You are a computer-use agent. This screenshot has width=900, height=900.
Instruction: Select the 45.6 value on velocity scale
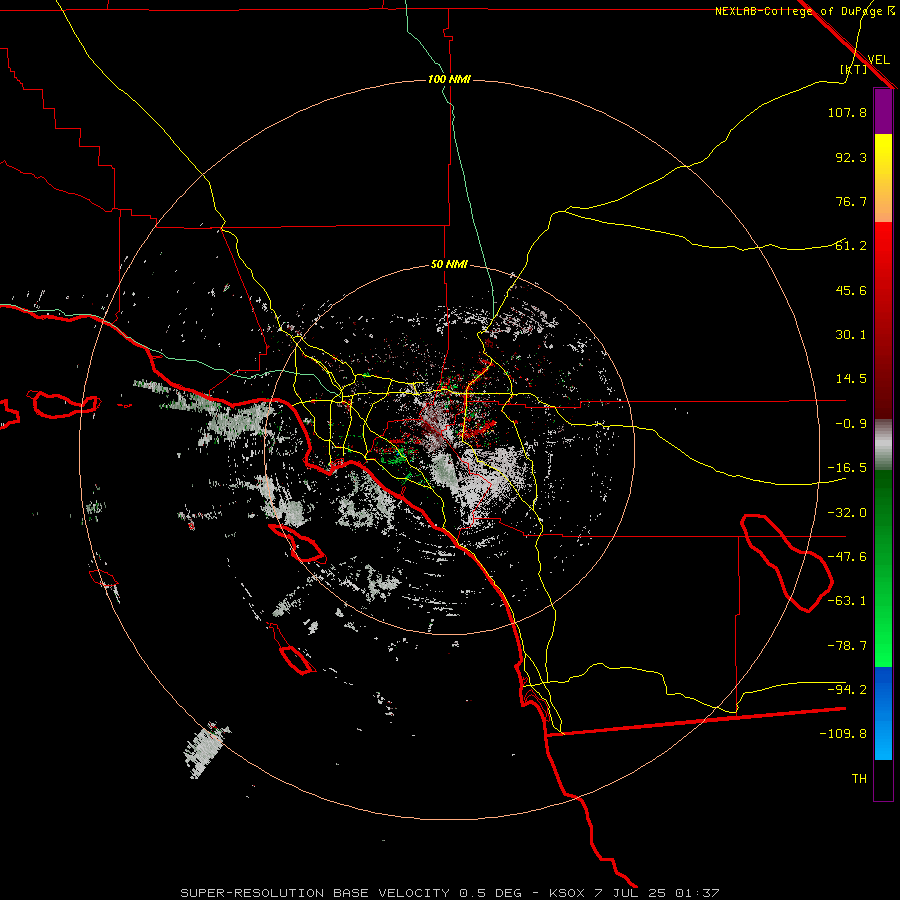[x=851, y=290]
